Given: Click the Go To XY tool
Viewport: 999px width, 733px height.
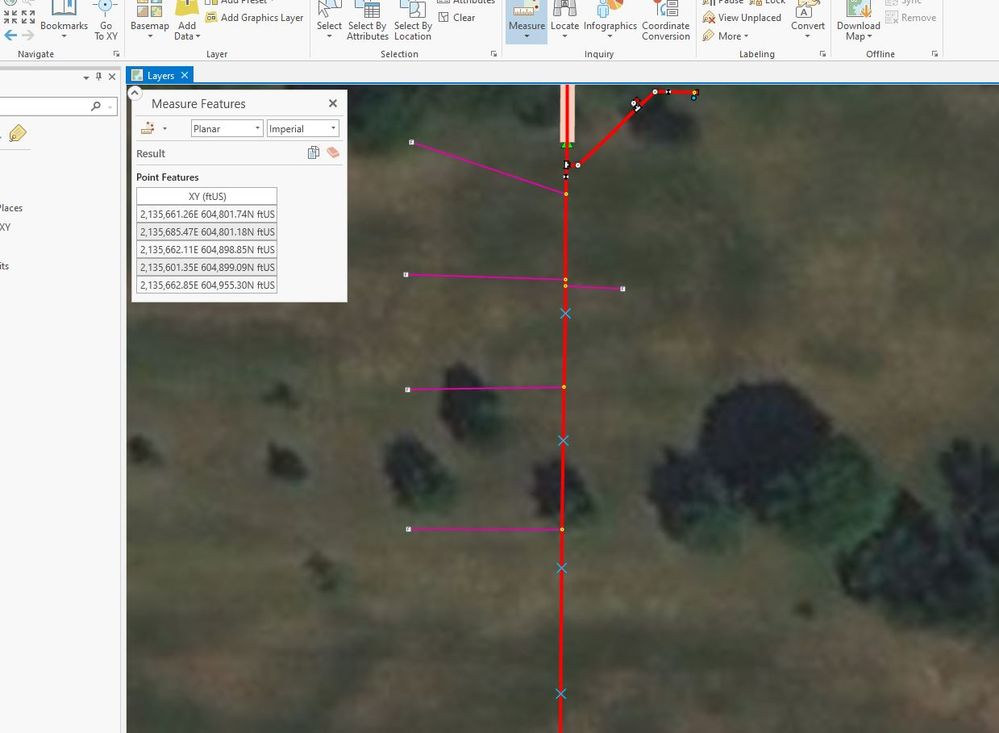Looking at the screenshot, I should point(106,20).
